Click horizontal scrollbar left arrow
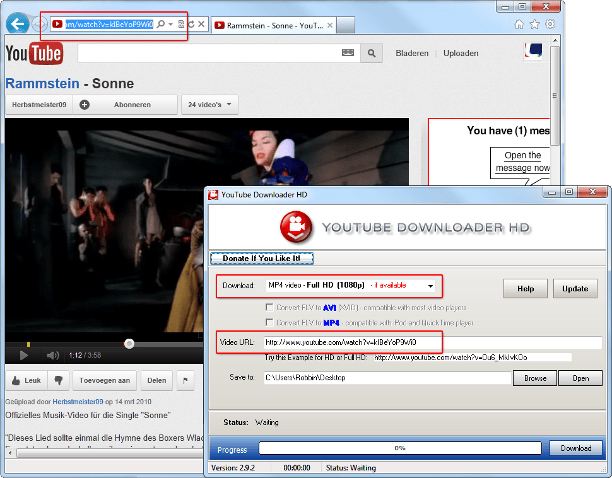612x478 pixels. click(10, 453)
